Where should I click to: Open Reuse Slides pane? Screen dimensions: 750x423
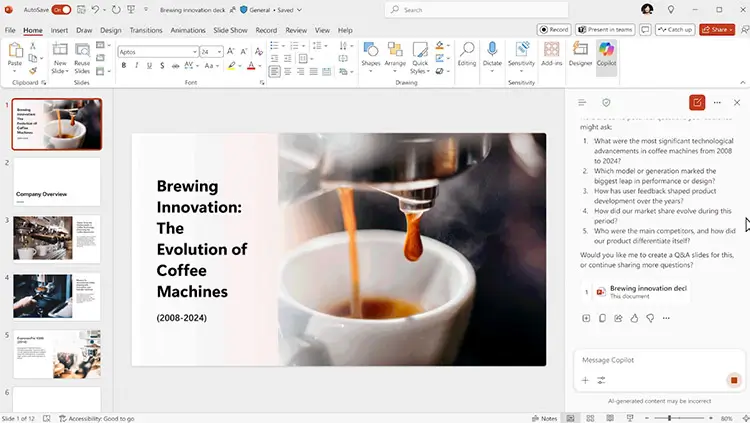[82, 57]
